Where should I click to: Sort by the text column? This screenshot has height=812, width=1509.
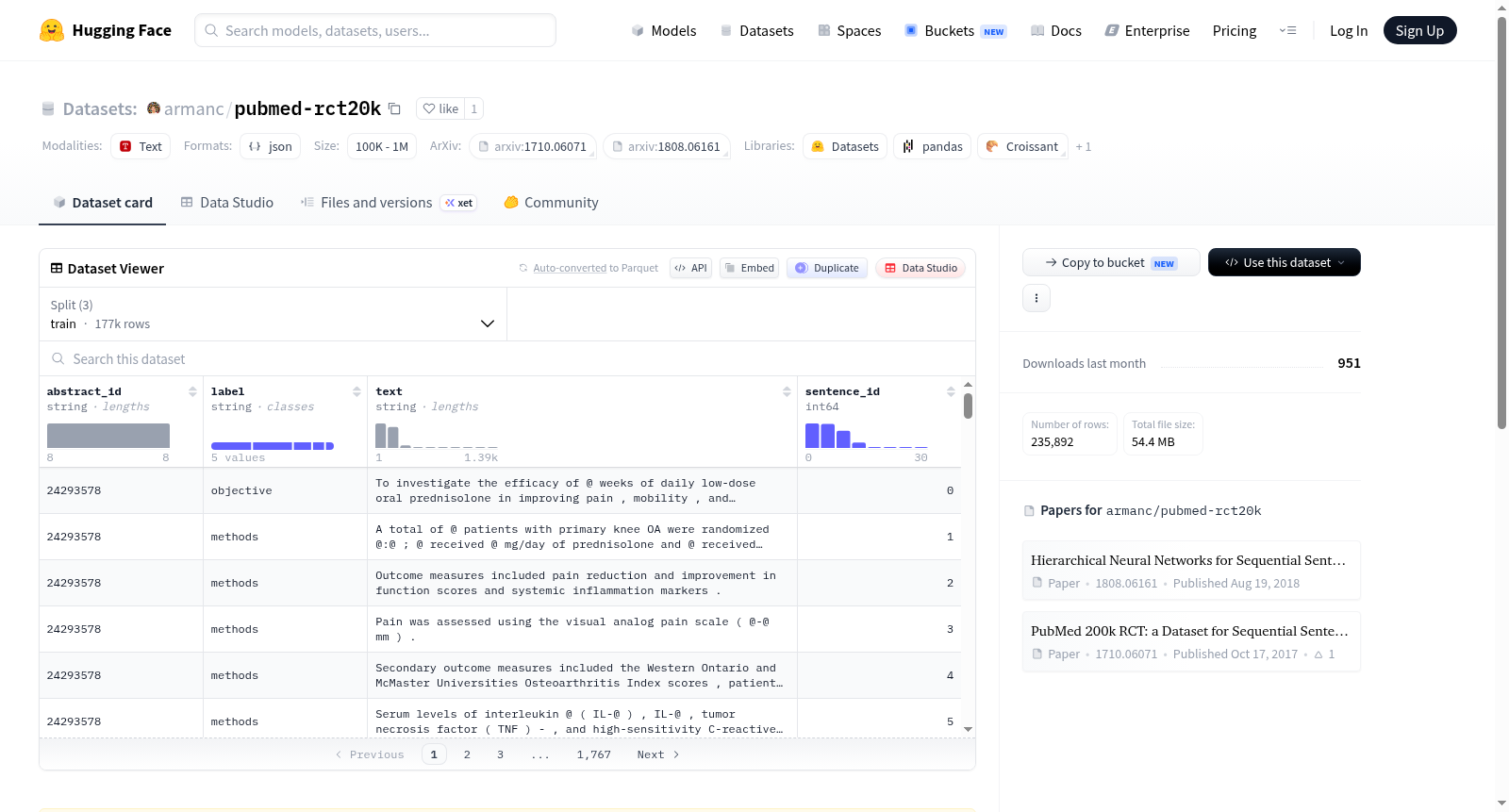(787, 391)
